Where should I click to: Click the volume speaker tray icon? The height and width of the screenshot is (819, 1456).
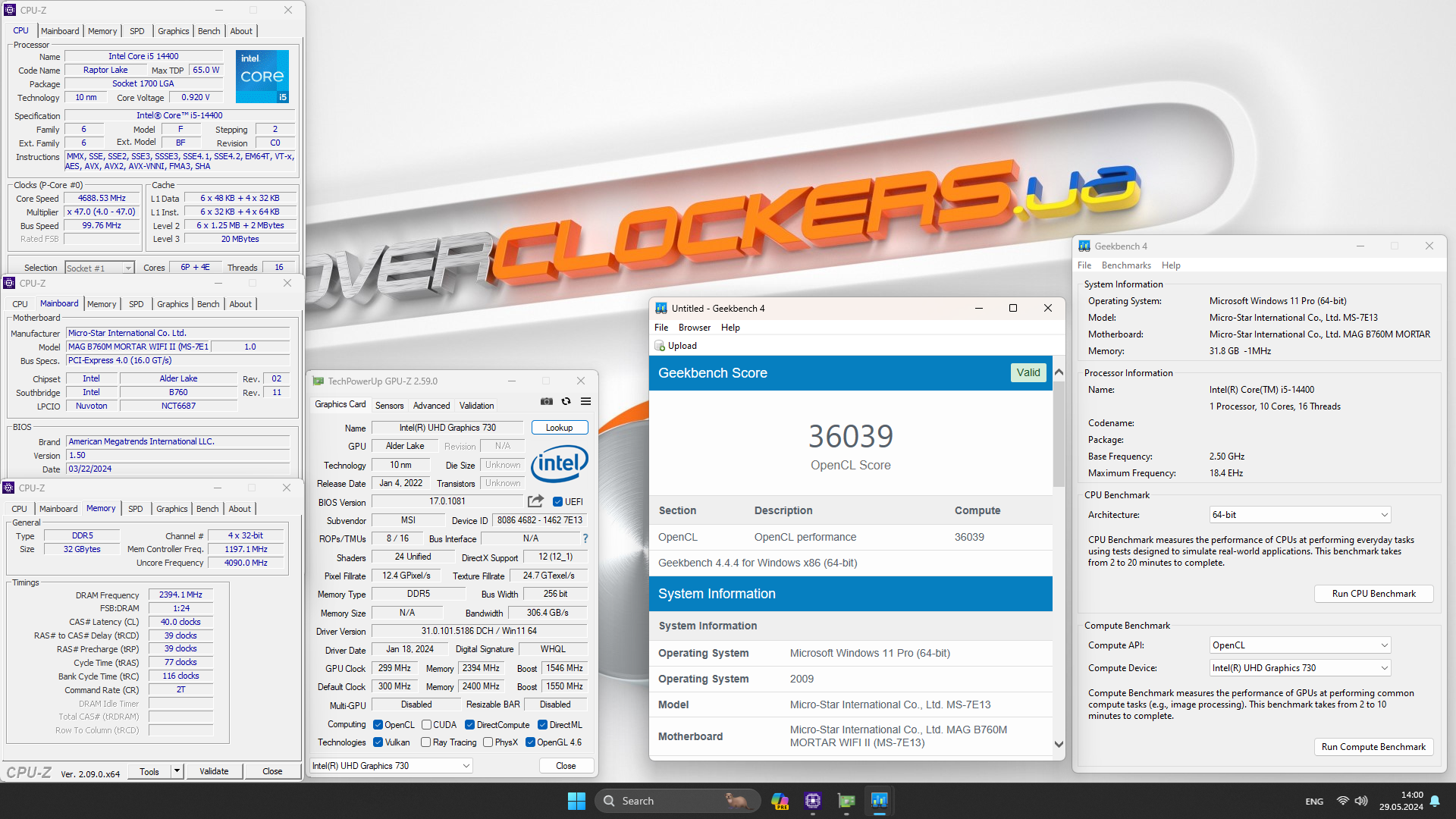(1361, 801)
